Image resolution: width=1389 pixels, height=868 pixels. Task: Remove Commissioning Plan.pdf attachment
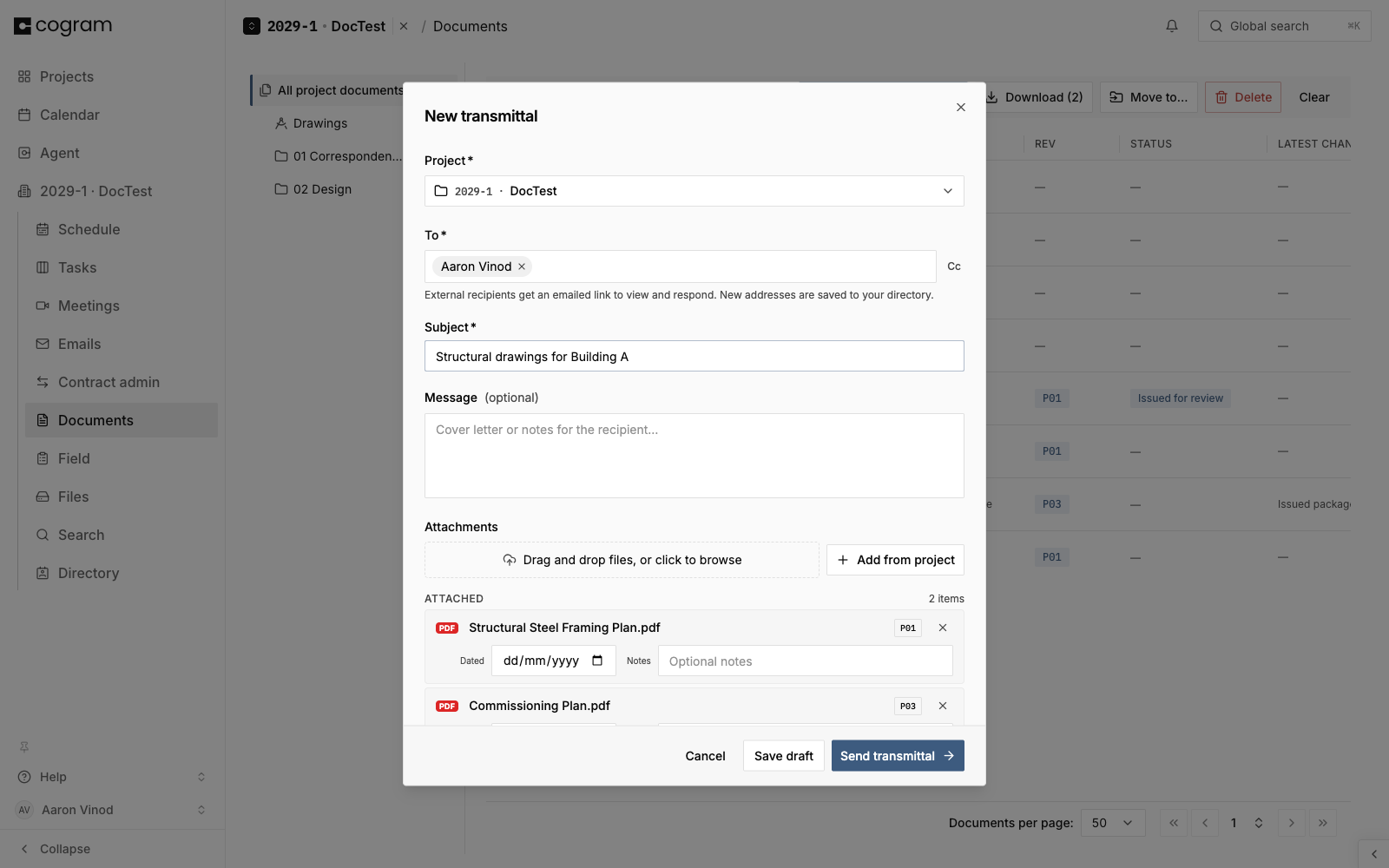tap(943, 706)
